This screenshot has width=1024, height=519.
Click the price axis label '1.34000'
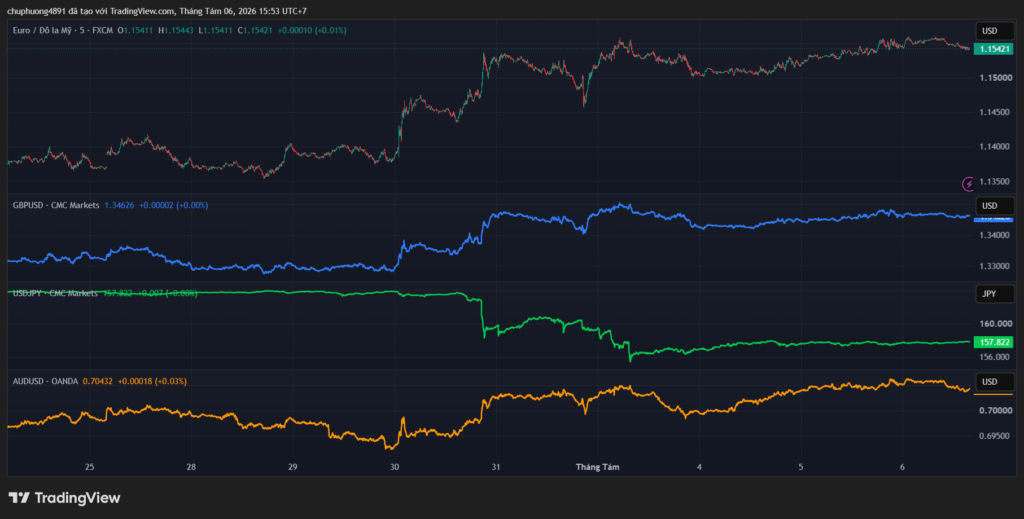pyautogui.click(x=993, y=235)
